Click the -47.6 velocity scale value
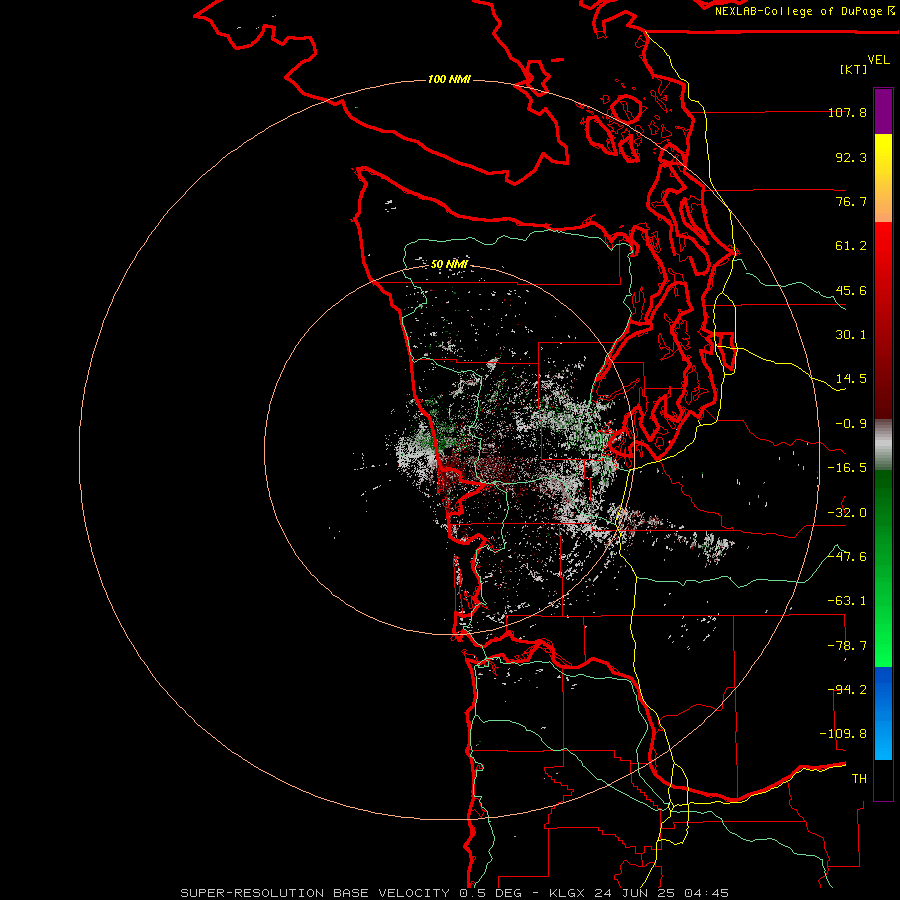Image resolution: width=900 pixels, height=900 pixels. click(x=847, y=557)
